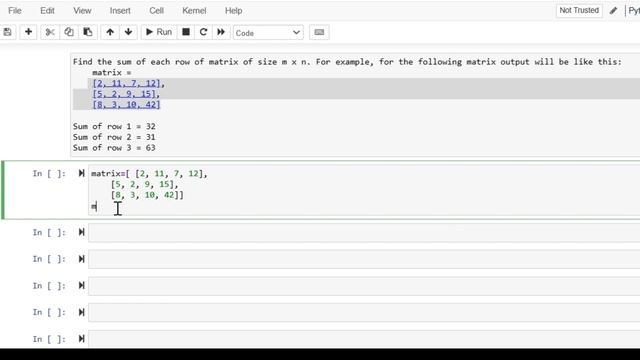The height and width of the screenshot is (360, 640).
Task: Open the Edit menu
Action: (x=47, y=11)
